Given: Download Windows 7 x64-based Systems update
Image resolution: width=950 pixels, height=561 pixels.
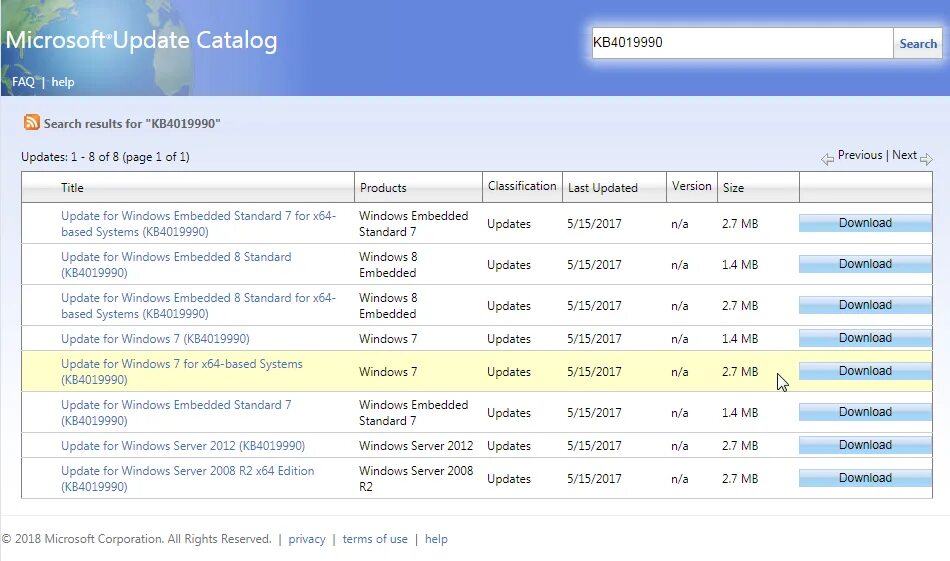Looking at the screenshot, I should click(865, 371).
